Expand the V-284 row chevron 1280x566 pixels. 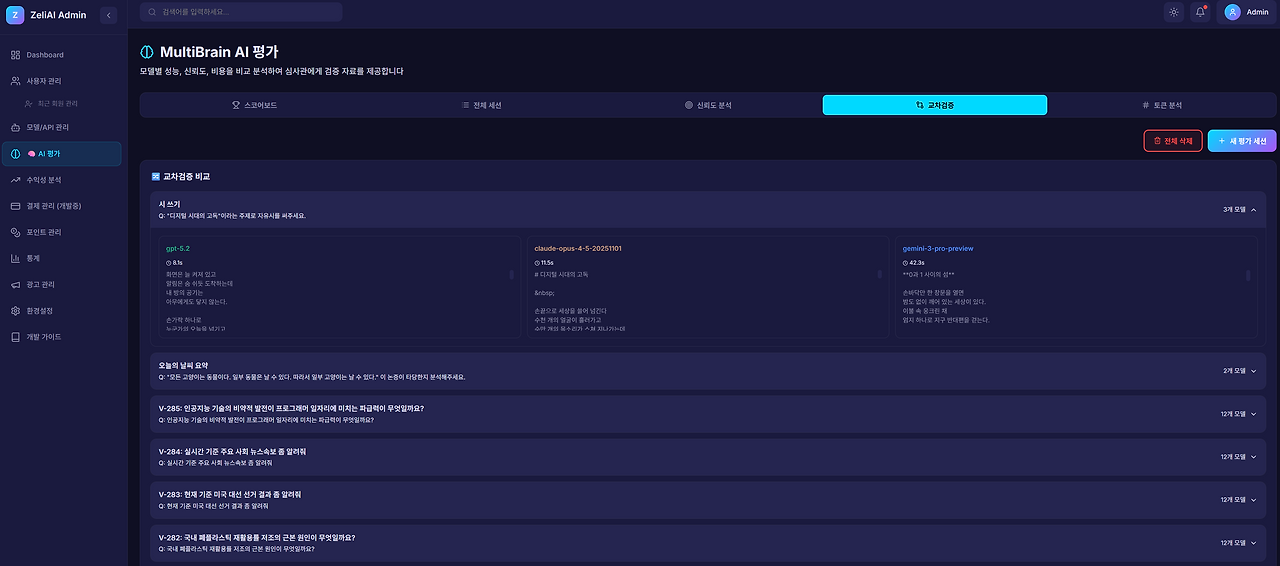tap(1253, 457)
